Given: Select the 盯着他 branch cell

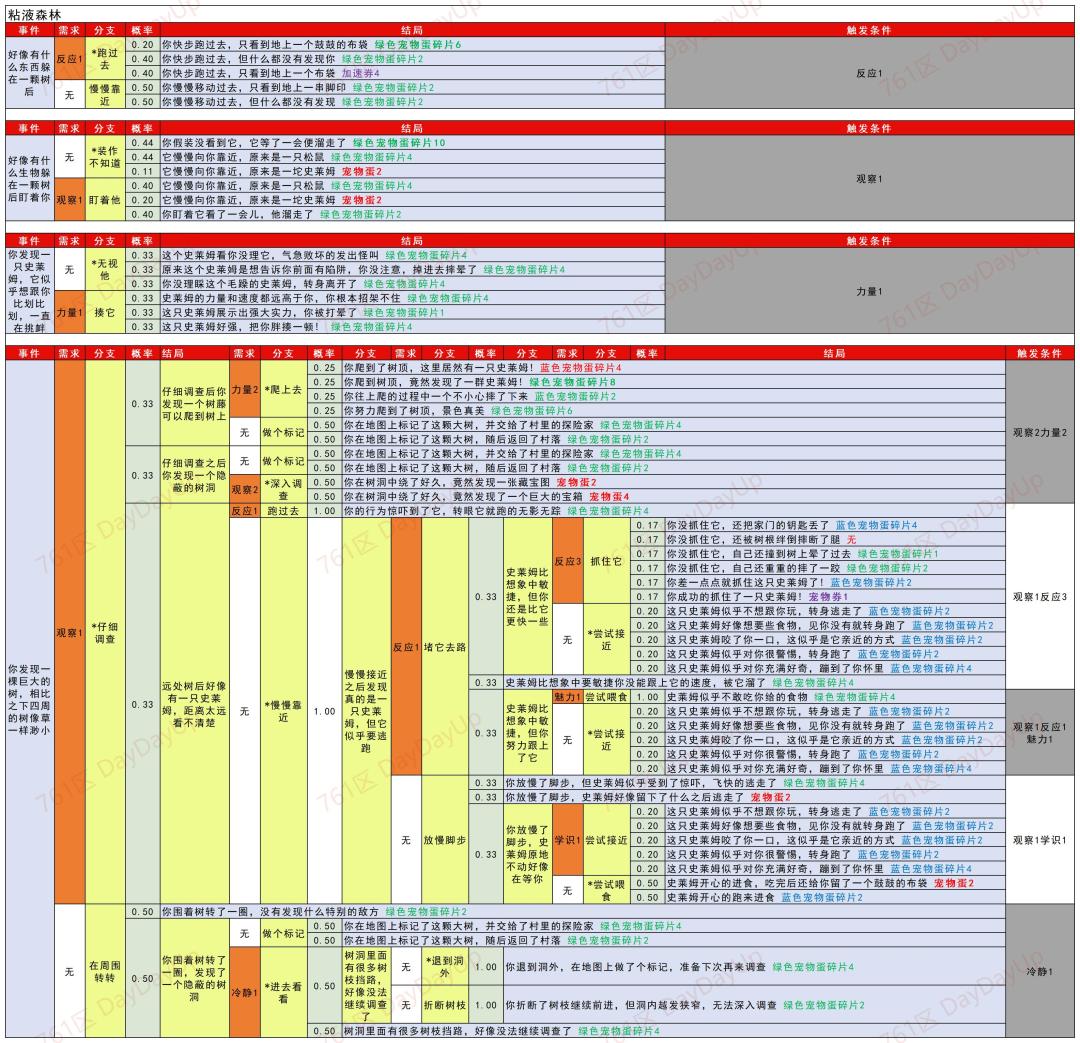Looking at the screenshot, I should (105, 200).
